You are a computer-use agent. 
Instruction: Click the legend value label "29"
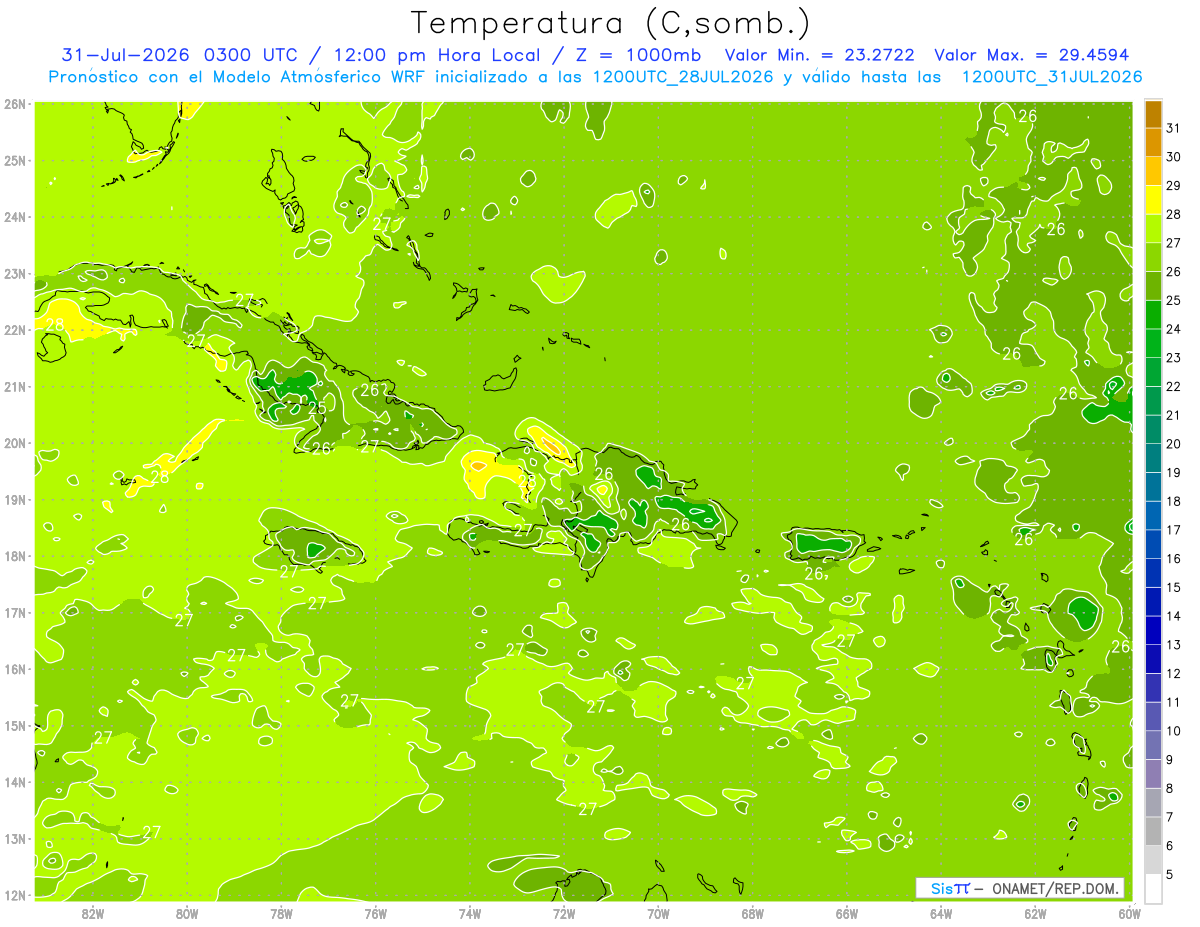(x=1173, y=185)
